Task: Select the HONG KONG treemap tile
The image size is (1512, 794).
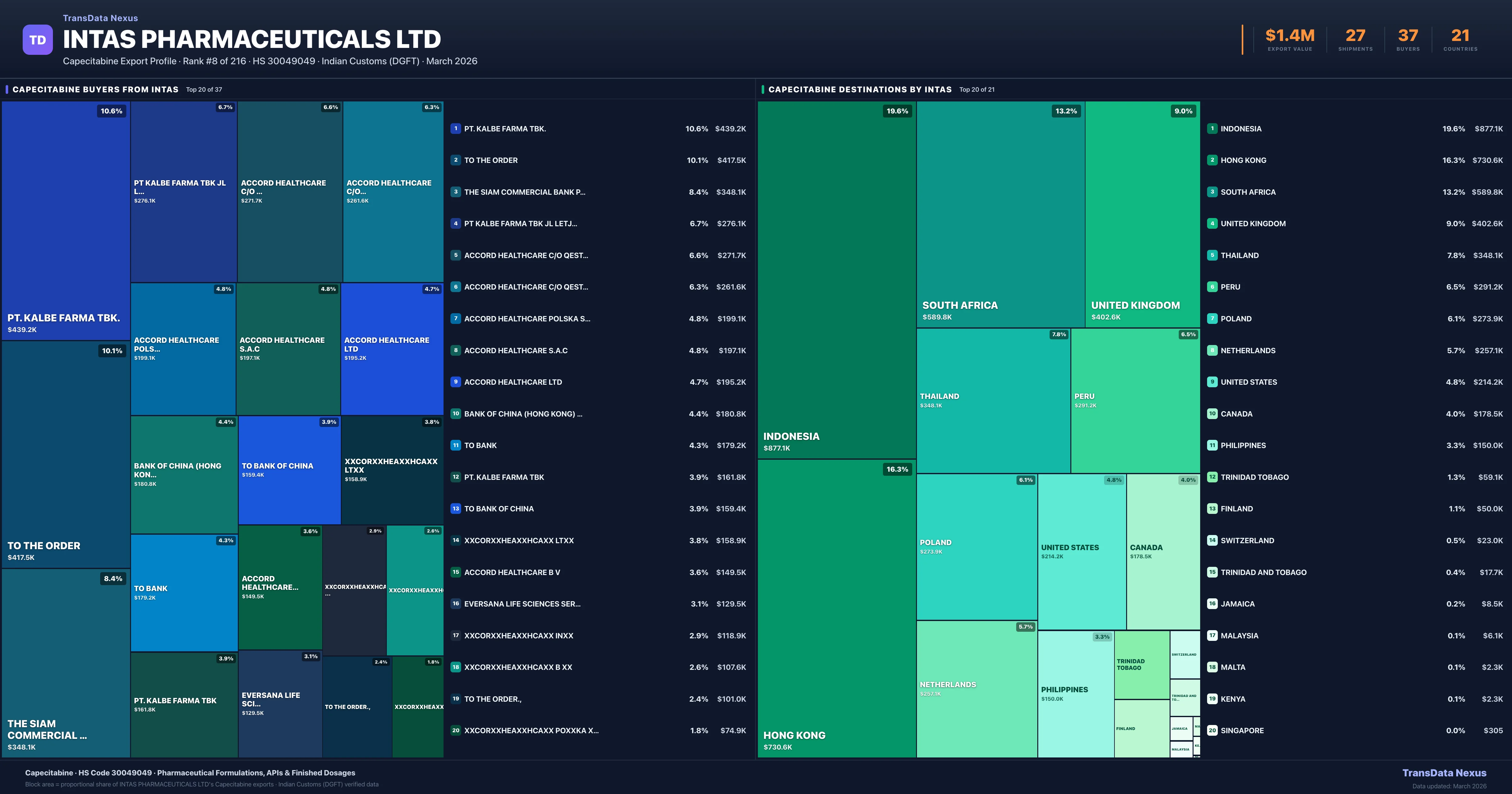Action: click(836, 608)
